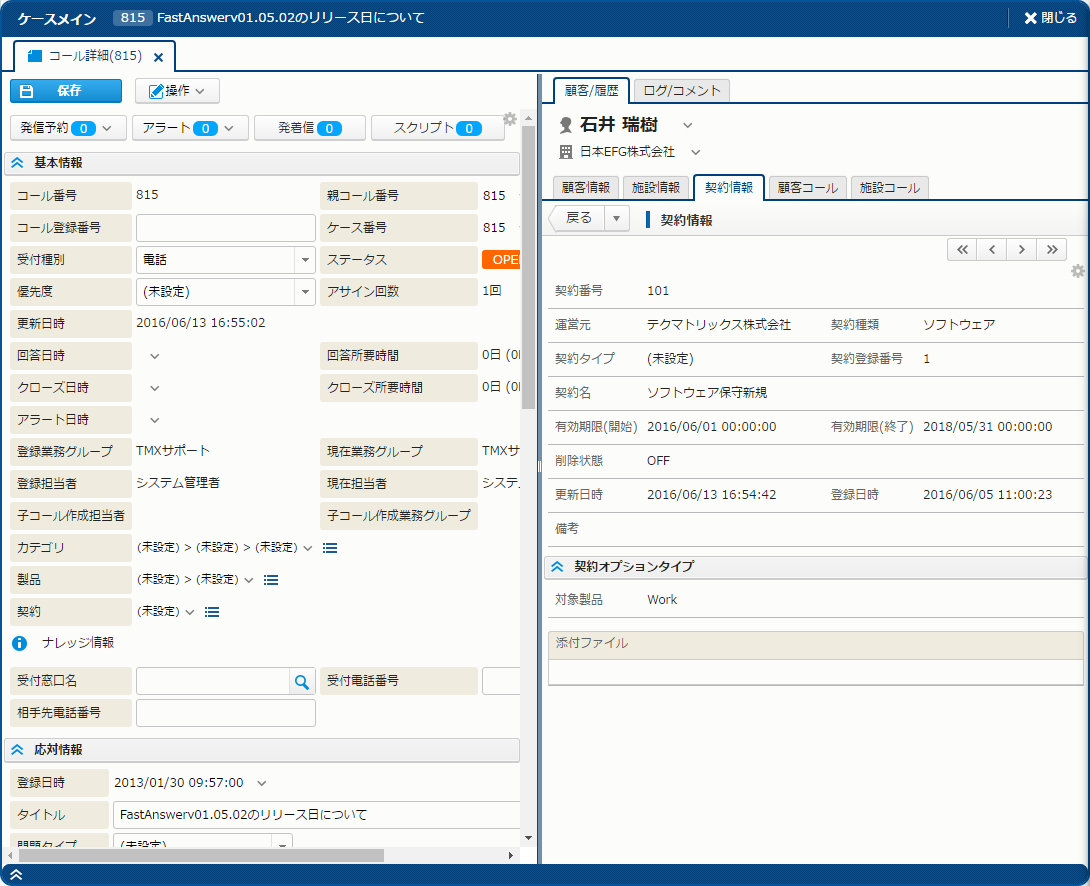Open left panel settings gear icon

point(510,119)
